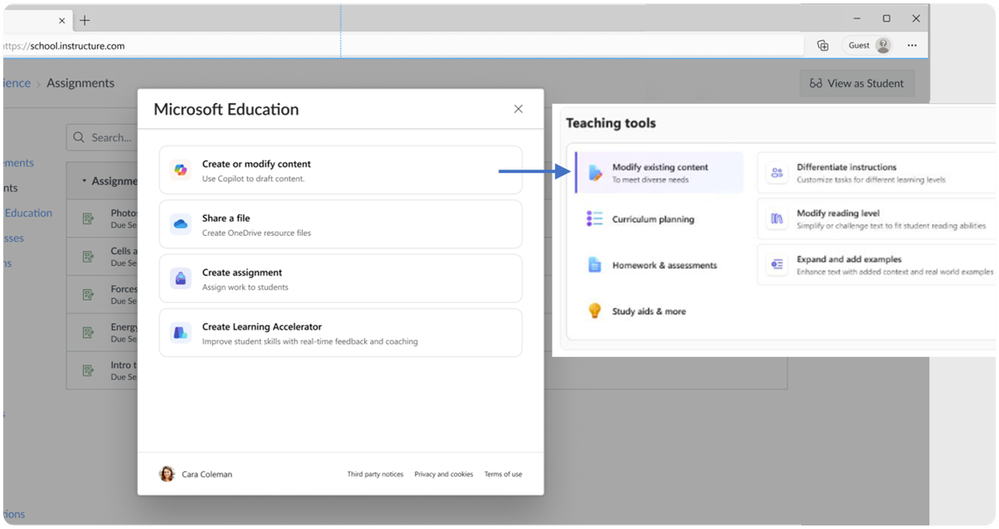The image size is (999, 529).
Task: Open a new browser tab
Action: click(85, 19)
